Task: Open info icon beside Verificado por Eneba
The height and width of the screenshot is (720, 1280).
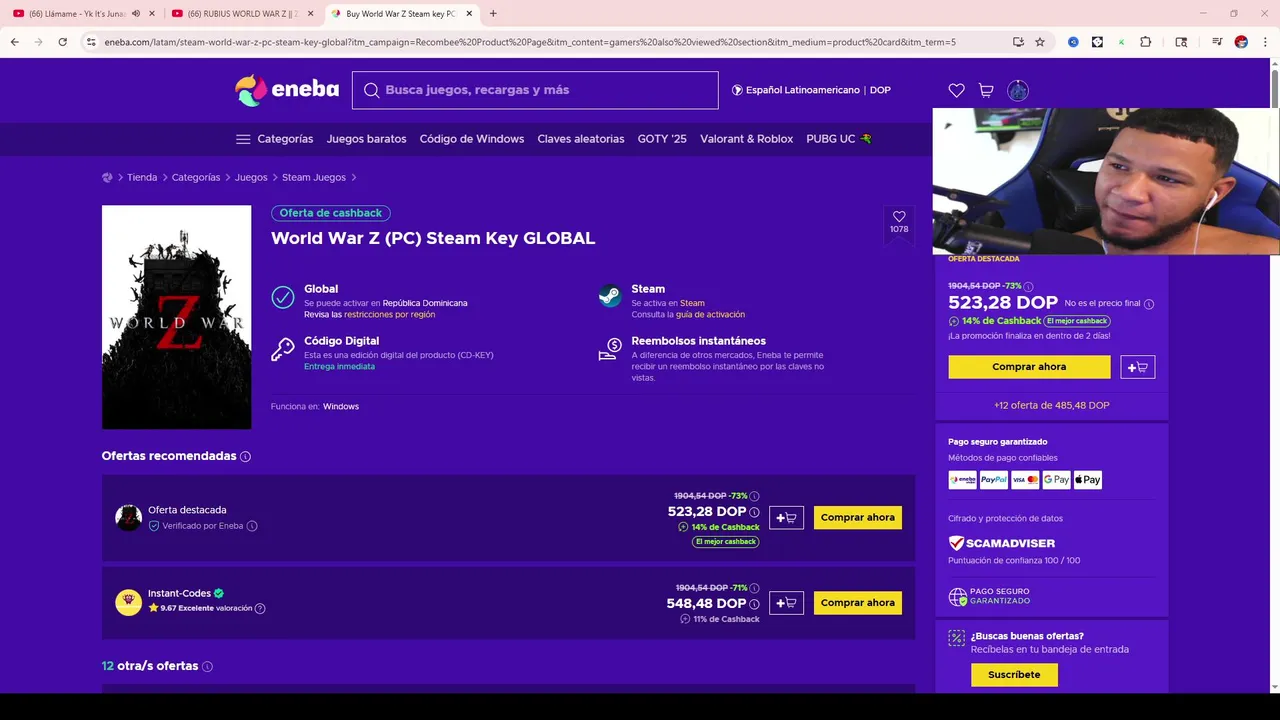Action: [252, 526]
